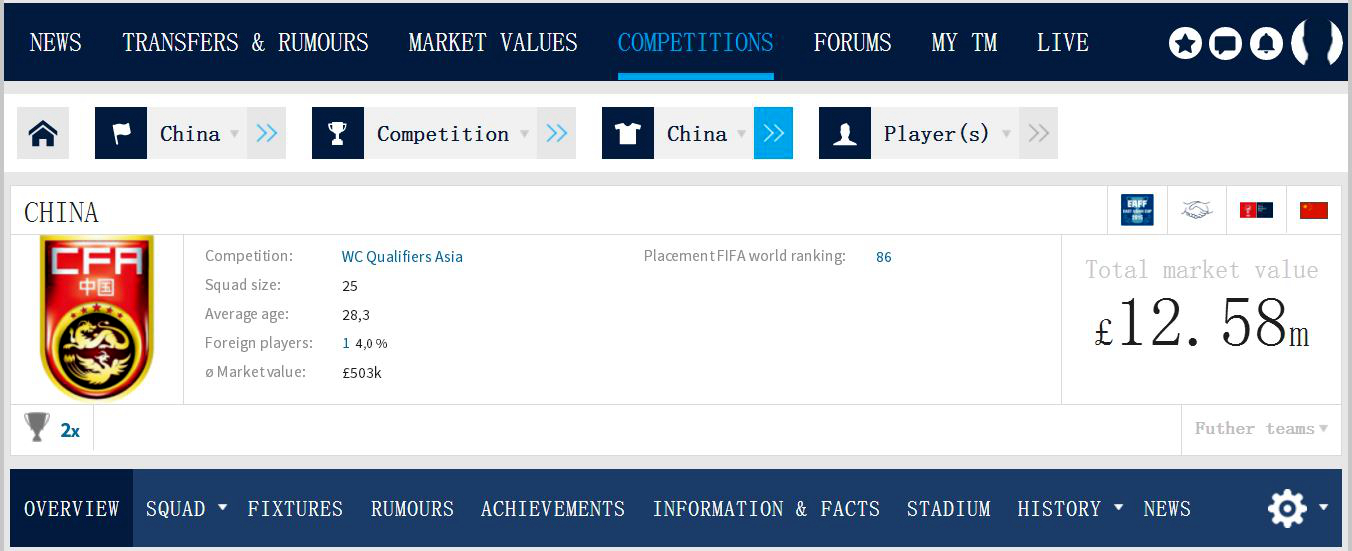Viewport: 1352px width, 551px height.
Task: Click the flag icon beside first China
Action: pos(121,133)
